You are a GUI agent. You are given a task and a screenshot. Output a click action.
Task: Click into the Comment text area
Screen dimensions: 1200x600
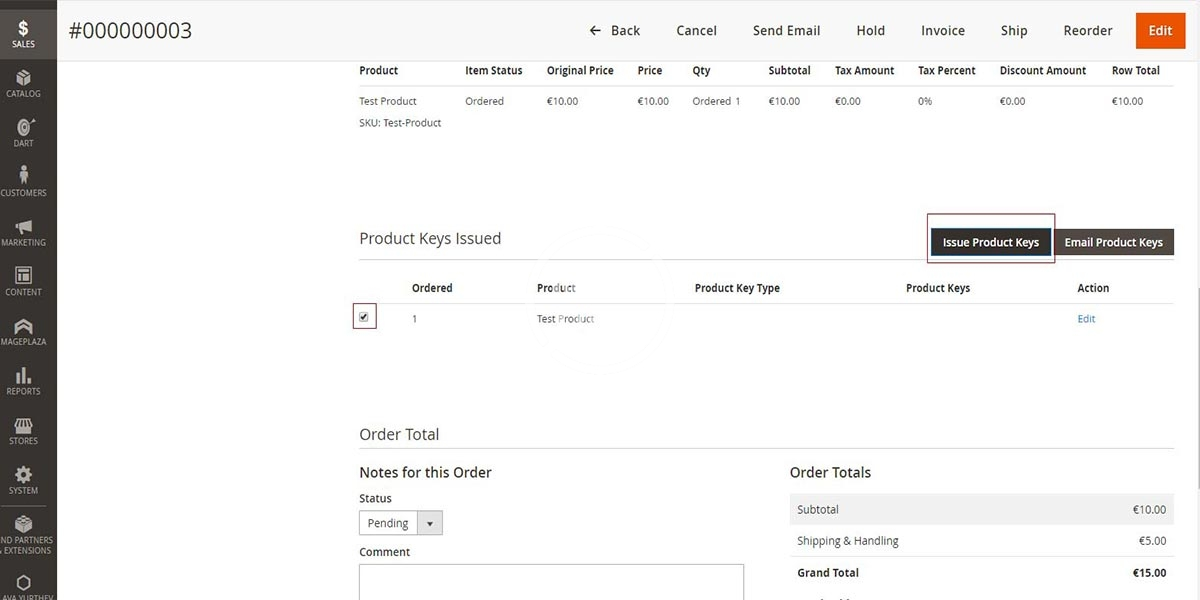coord(551,582)
